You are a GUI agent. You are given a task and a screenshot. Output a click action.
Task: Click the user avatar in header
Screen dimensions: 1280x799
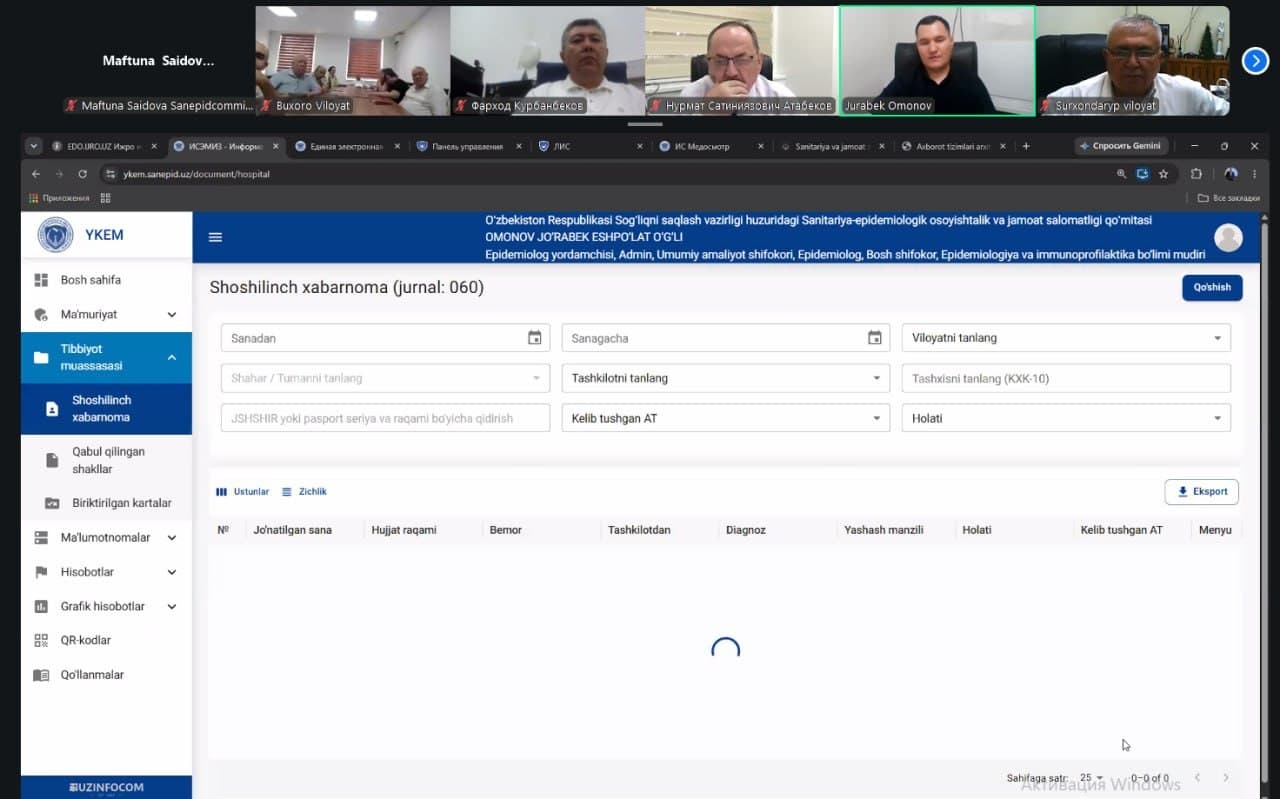[x=1228, y=238]
